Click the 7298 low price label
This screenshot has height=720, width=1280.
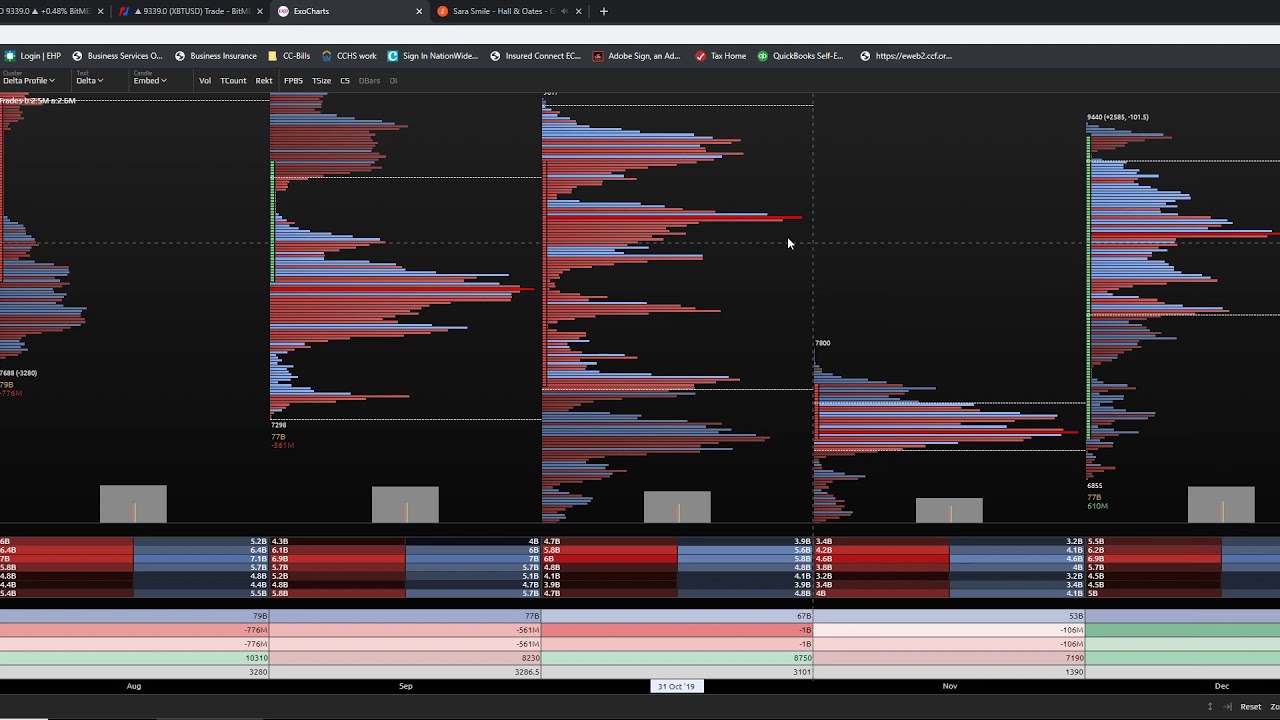click(278, 425)
